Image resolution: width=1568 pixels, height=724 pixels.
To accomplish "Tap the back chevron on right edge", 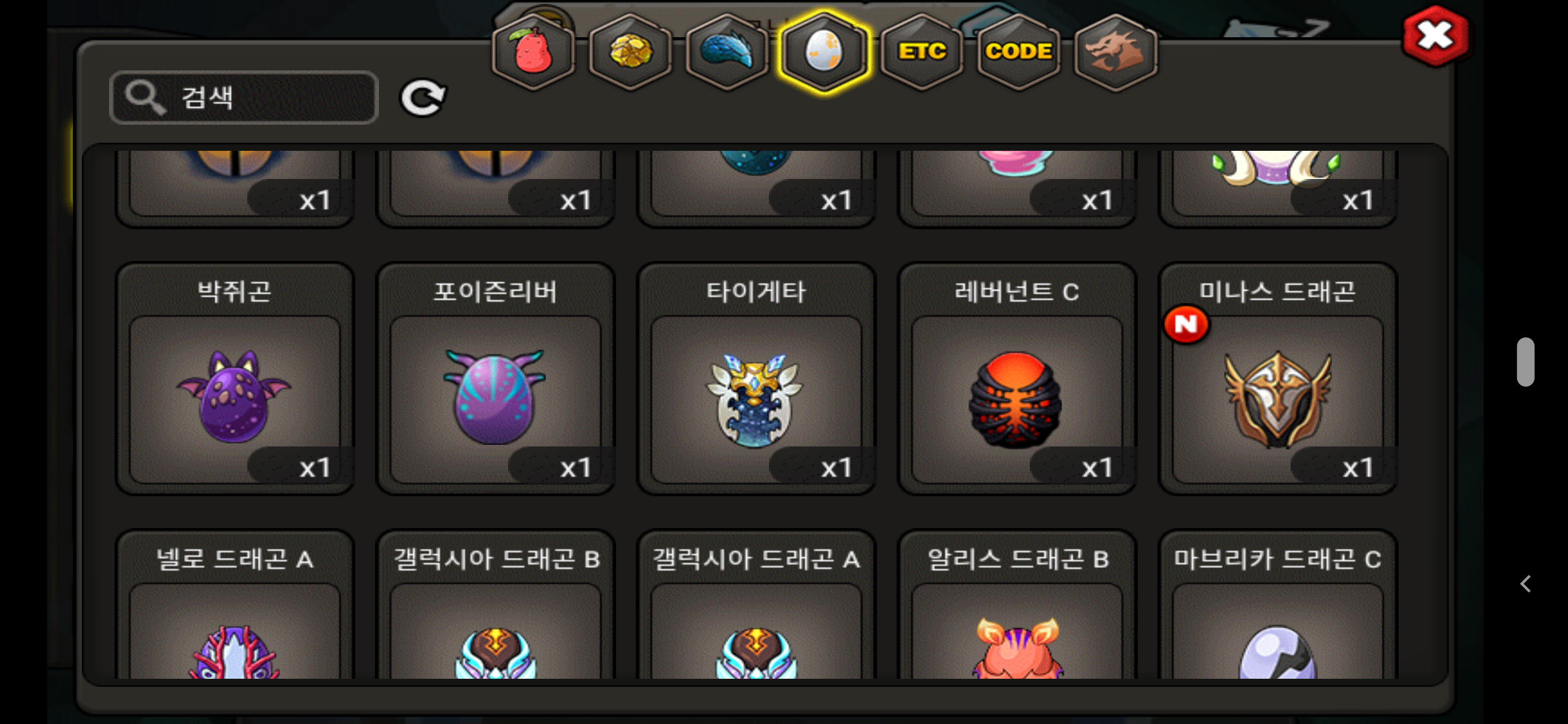I will coord(1525,583).
